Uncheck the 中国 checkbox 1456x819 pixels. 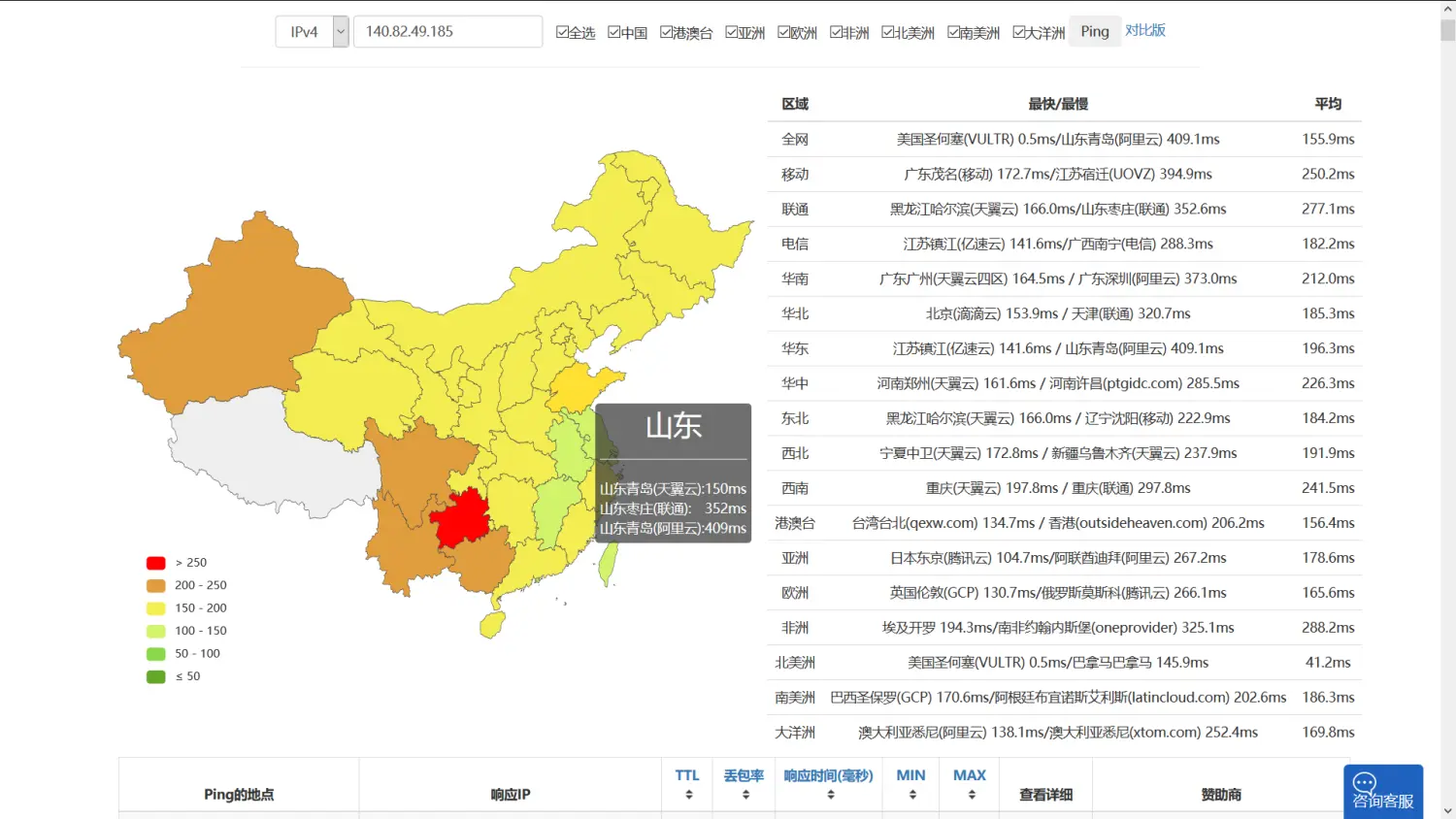pos(614,32)
